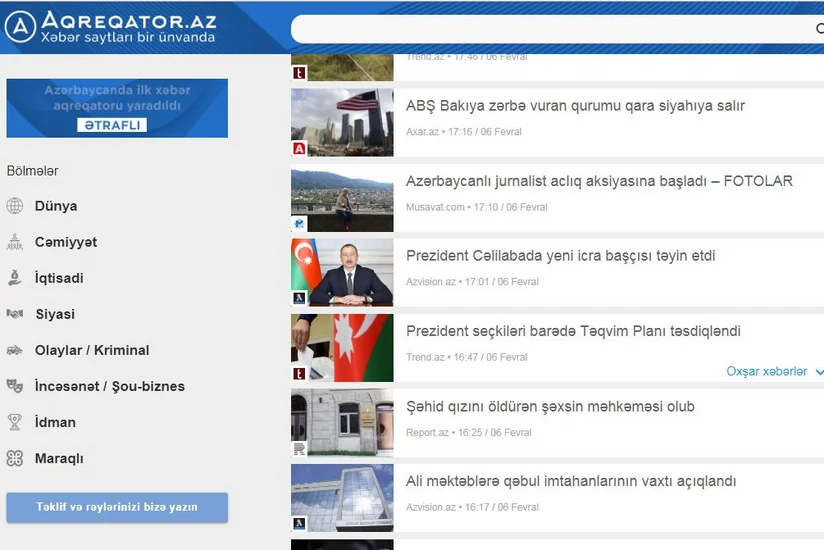Click the Xəbər saytları bir ünvanda tagline
Screen dimensions: 824x550
click(x=128, y=37)
